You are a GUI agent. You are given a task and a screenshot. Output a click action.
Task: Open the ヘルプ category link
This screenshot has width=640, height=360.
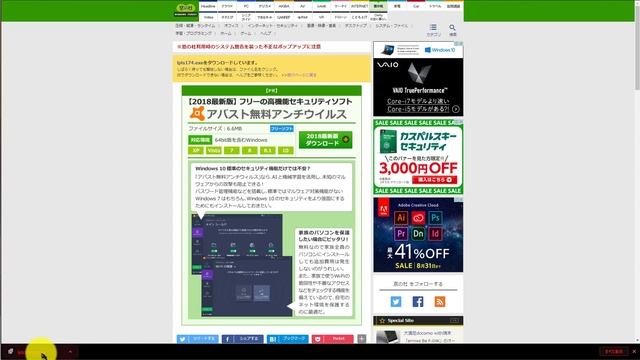point(266,33)
